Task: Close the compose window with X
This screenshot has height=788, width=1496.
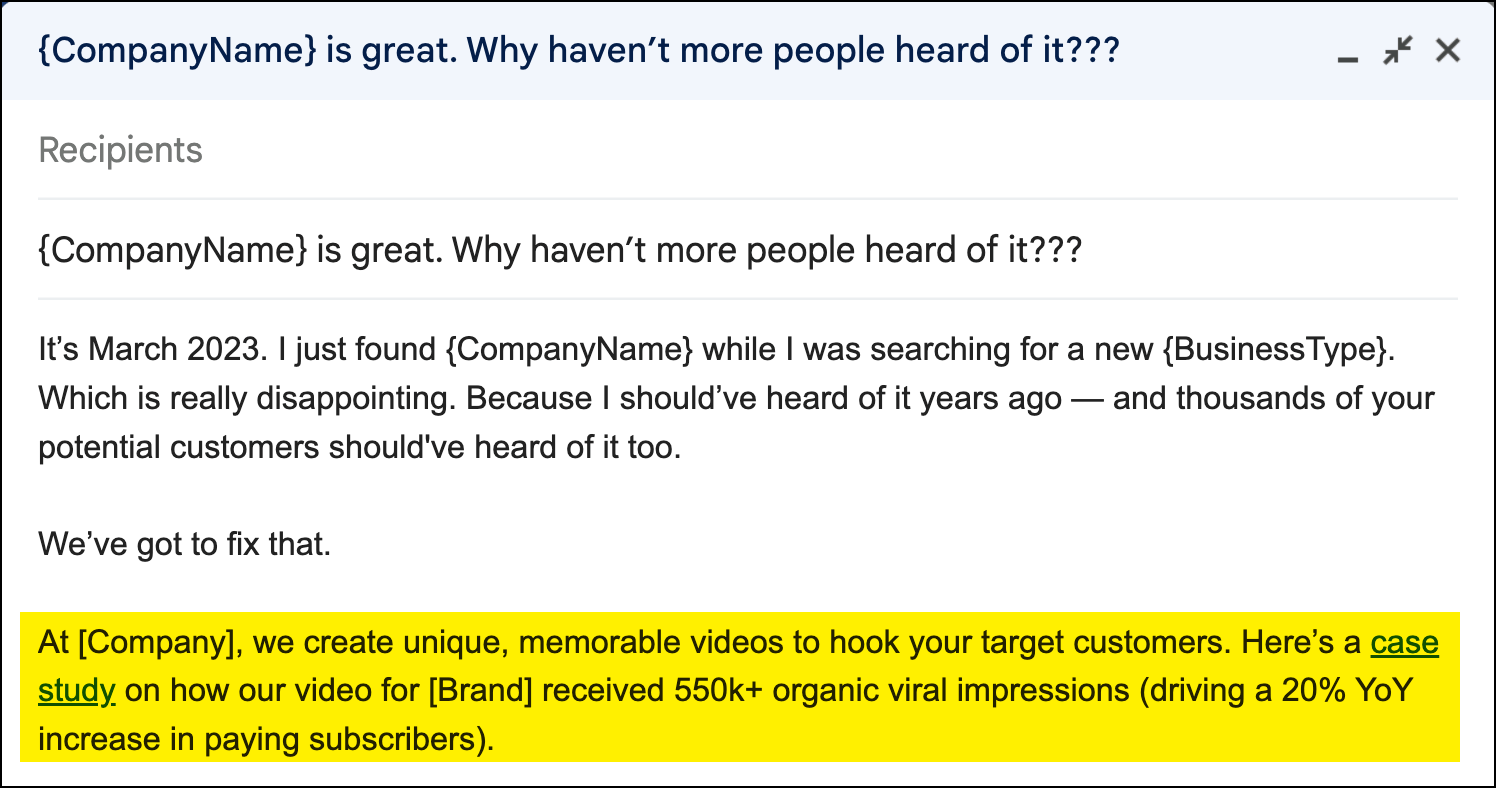Action: point(1448,50)
